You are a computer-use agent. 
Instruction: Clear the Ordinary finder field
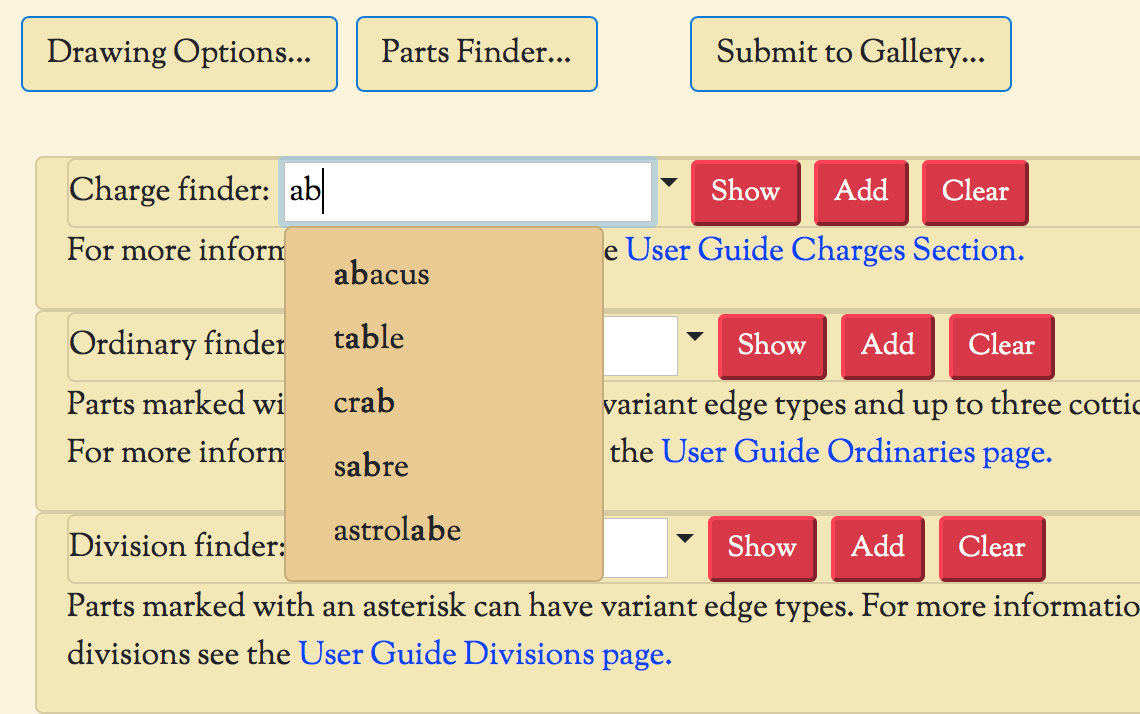(x=1001, y=346)
